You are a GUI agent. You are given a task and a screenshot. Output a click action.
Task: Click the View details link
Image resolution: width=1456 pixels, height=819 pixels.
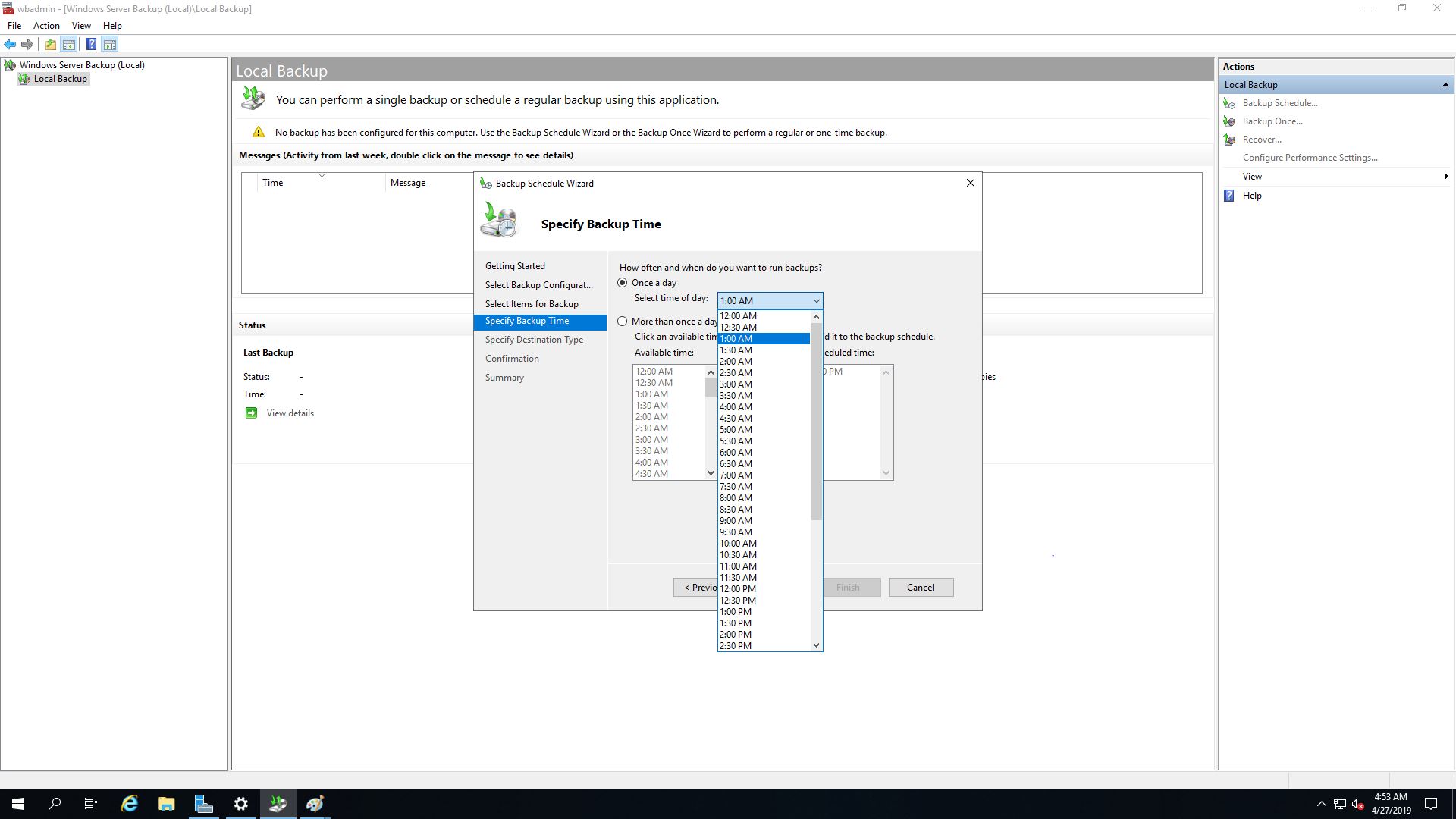290,413
